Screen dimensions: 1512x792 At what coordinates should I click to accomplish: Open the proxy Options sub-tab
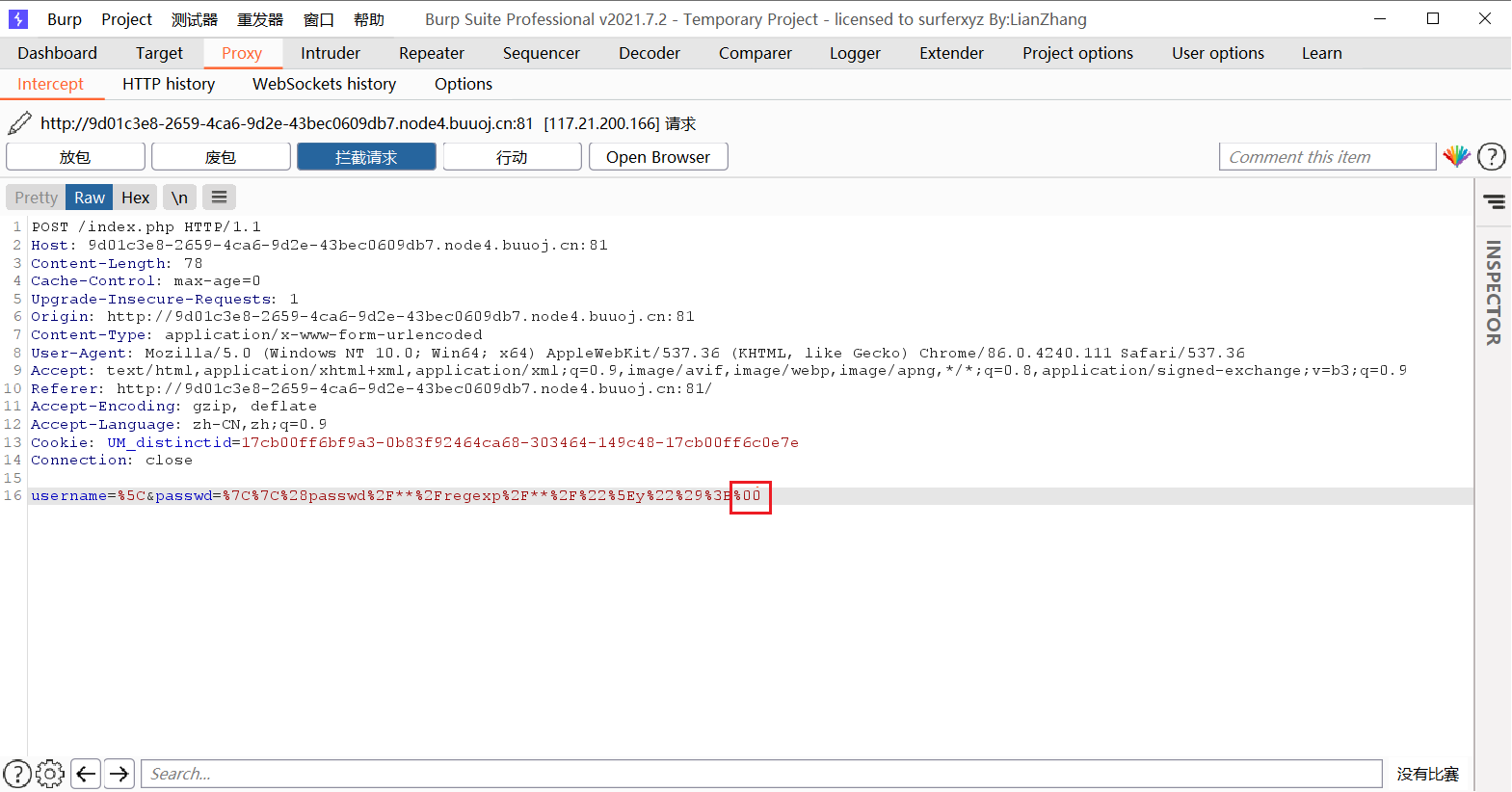pyautogui.click(x=464, y=84)
